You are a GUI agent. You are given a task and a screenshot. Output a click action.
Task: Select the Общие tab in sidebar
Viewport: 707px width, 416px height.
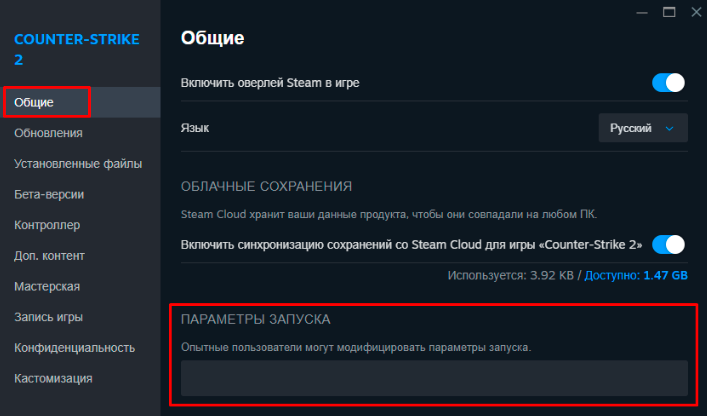(34, 102)
